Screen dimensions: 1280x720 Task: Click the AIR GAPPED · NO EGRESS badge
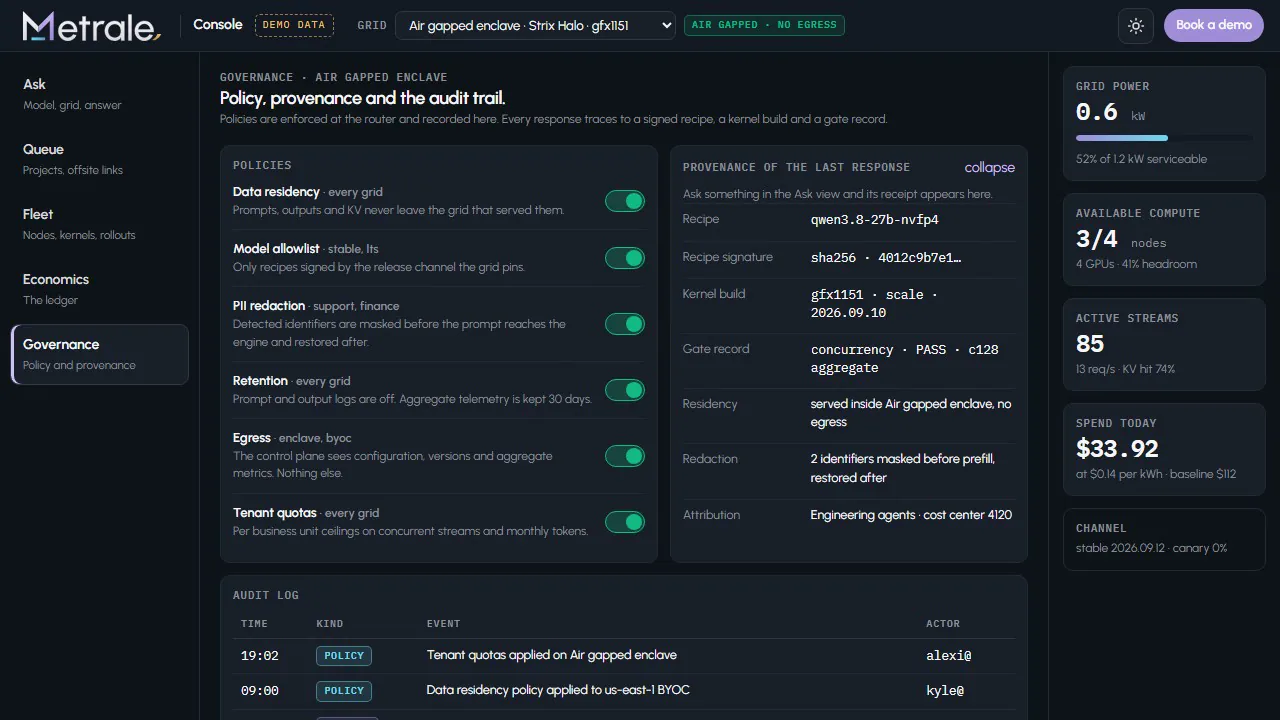764,25
